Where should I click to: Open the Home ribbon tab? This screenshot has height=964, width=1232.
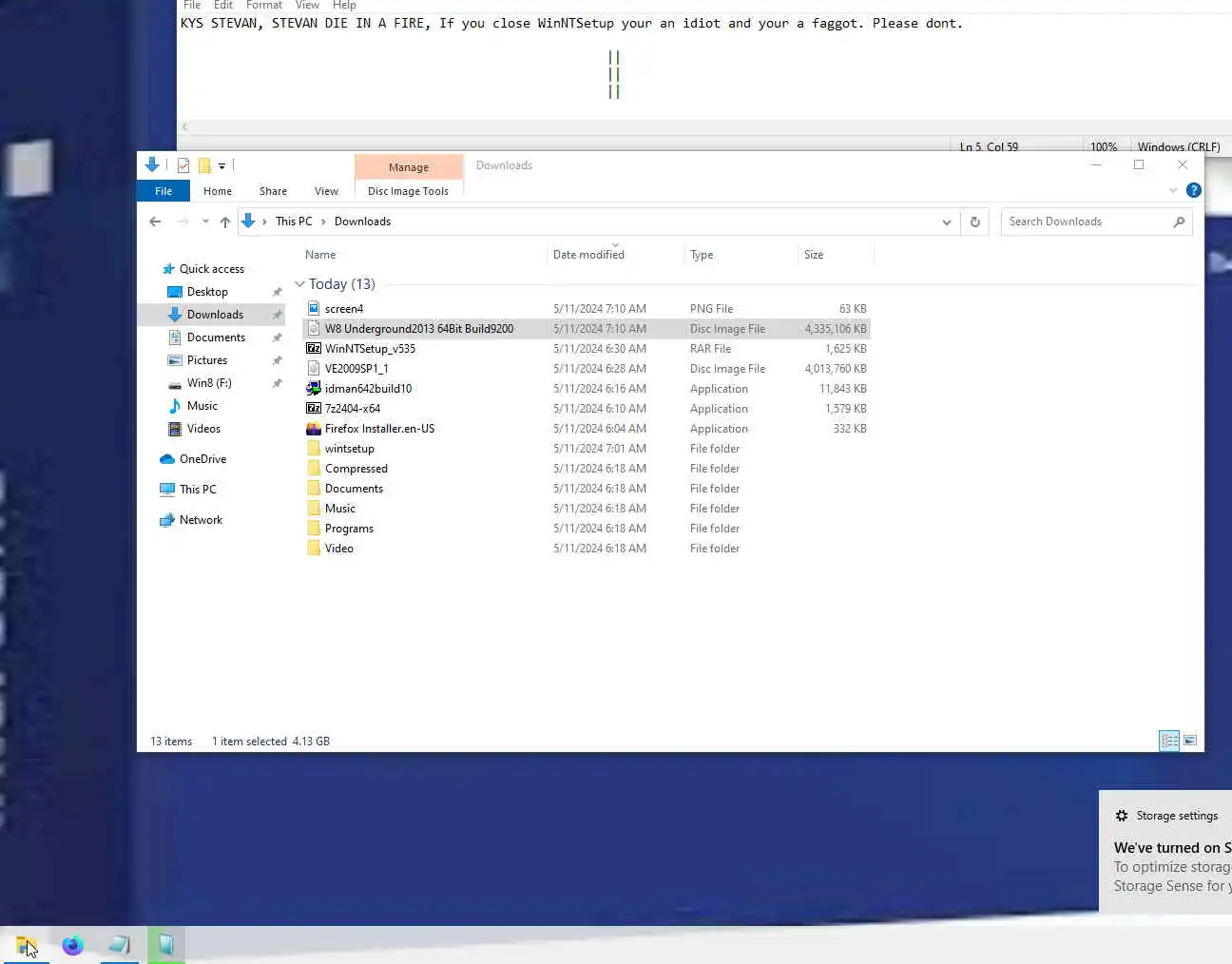tap(218, 191)
